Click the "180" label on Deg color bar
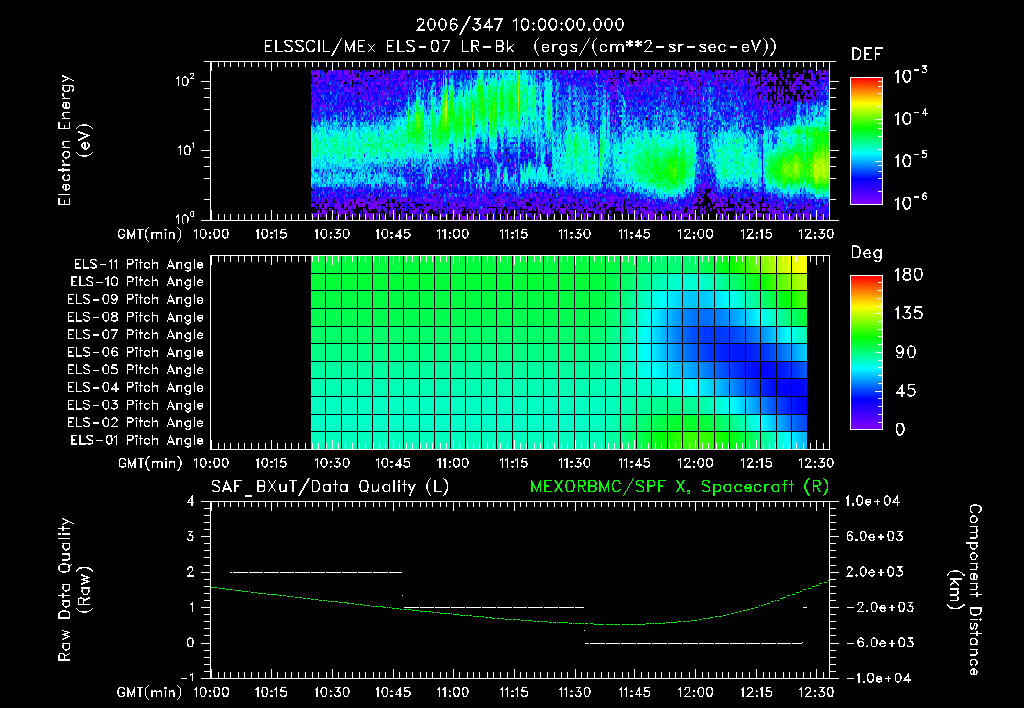This screenshot has height=708, width=1024. pos(908,274)
